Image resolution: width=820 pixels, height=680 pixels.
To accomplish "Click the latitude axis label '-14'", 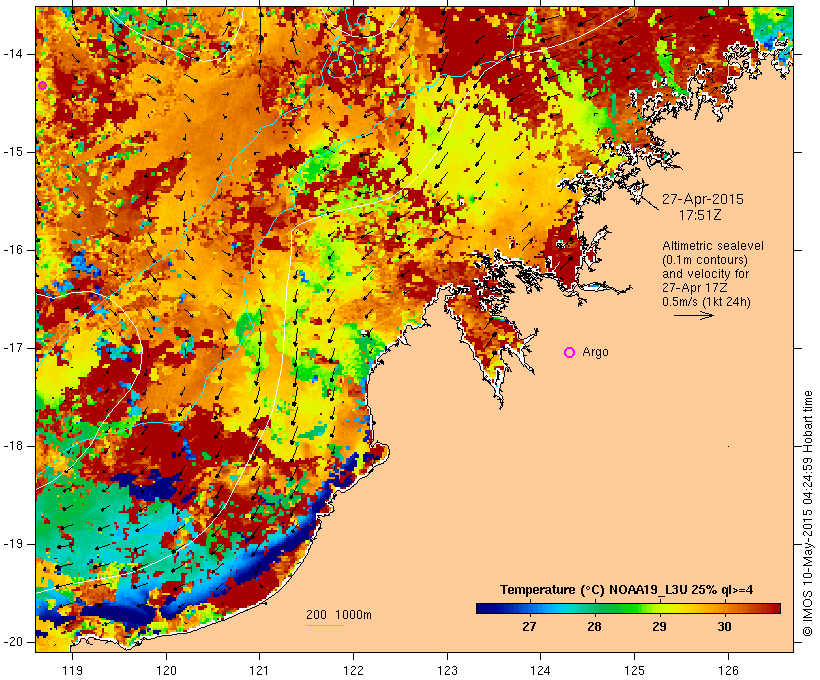I will (12, 54).
